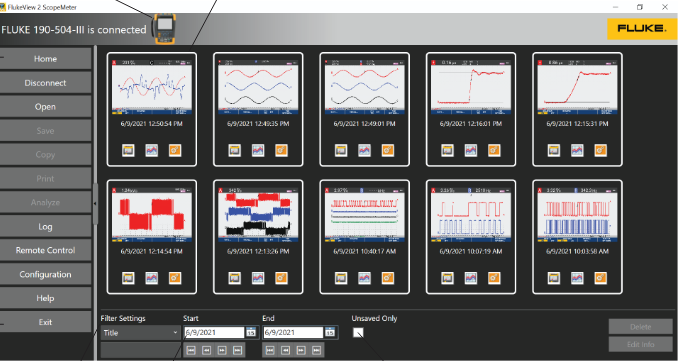Select the red block waveform thumbnail 12:14:54 PM
Screen dimensions: 678x361
tap(152, 215)
